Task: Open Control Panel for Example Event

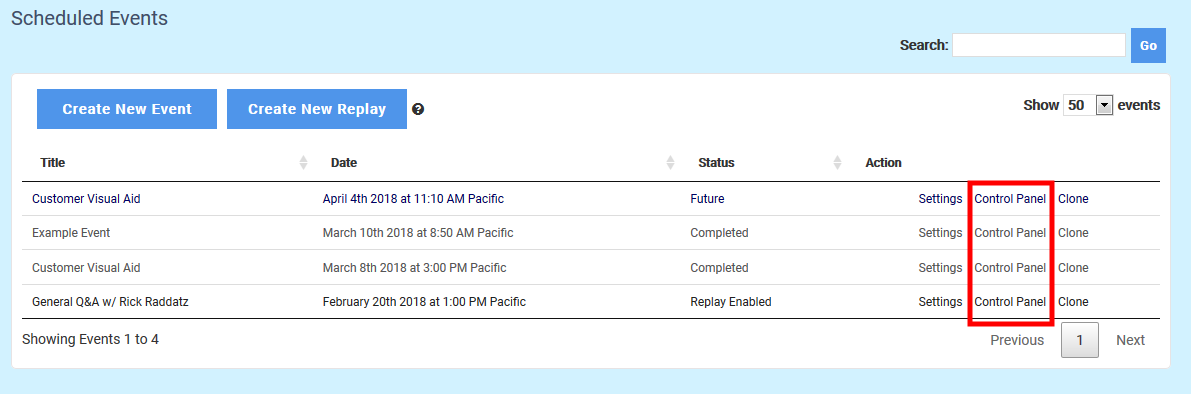Action: (1010, 233)
